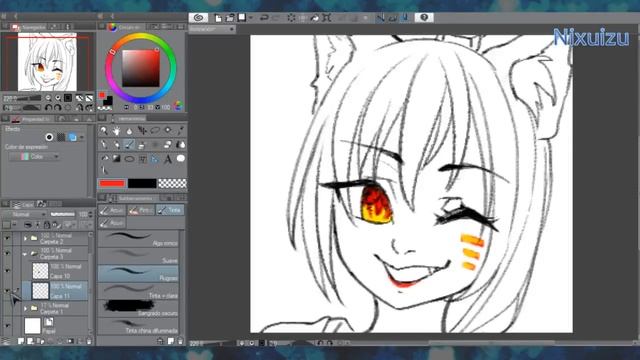Choose the Suave brush preset
The image size is (640, 360).
(138, 256)
